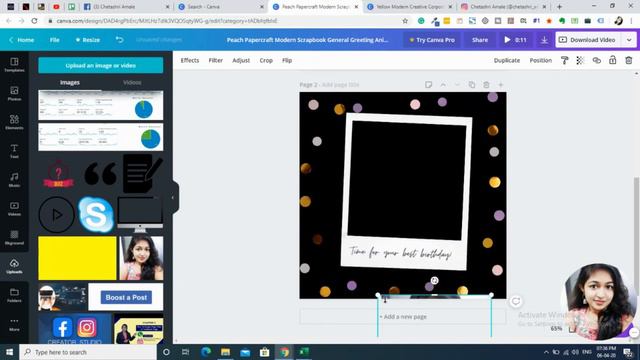Open the Filter option

tap(216, 60)
